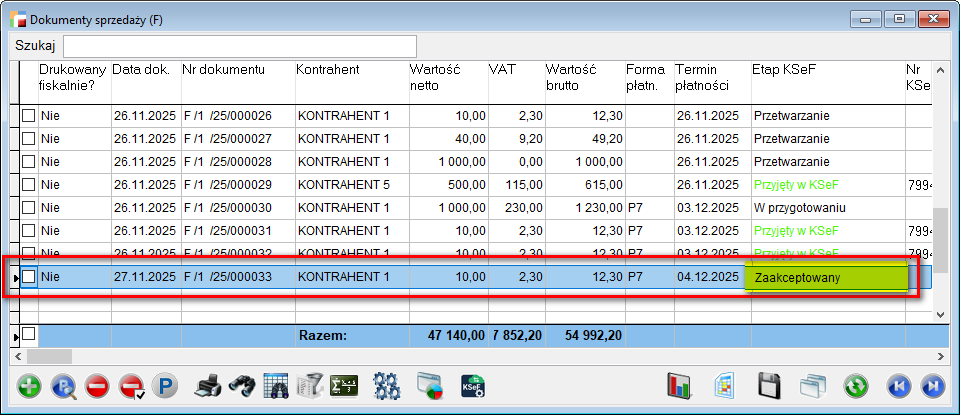The image size is (960, 415).
Task: Click into the Szukaj search field
Action: 240,46
